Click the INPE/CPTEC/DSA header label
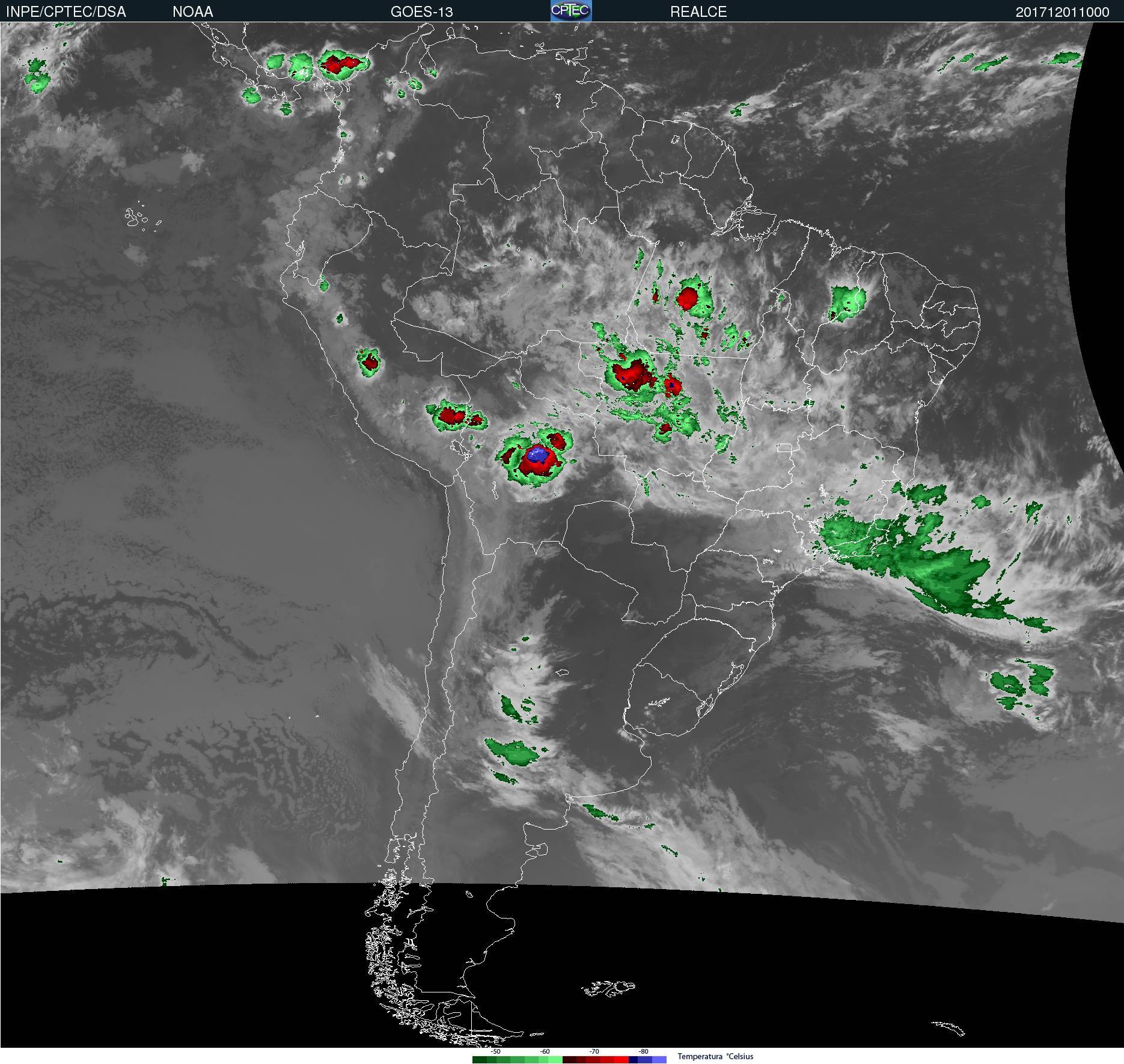 [66, 12]
